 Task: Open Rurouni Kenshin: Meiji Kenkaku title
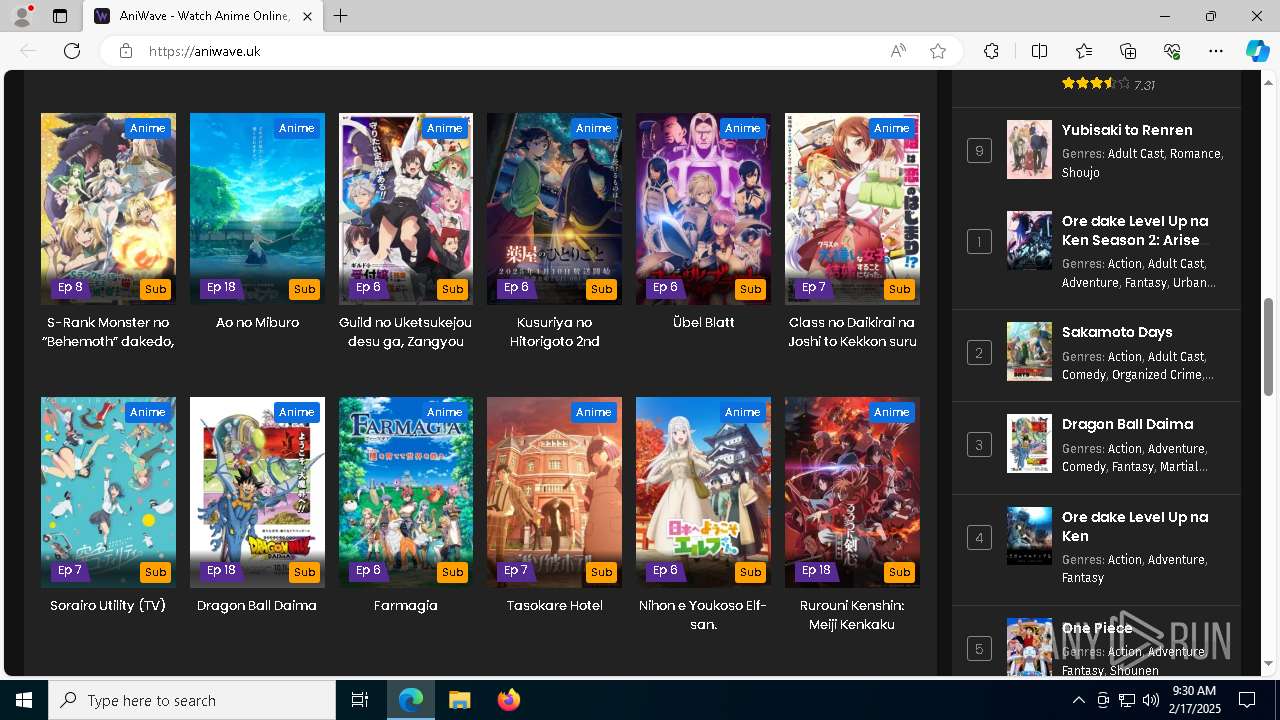click(852, 615)
